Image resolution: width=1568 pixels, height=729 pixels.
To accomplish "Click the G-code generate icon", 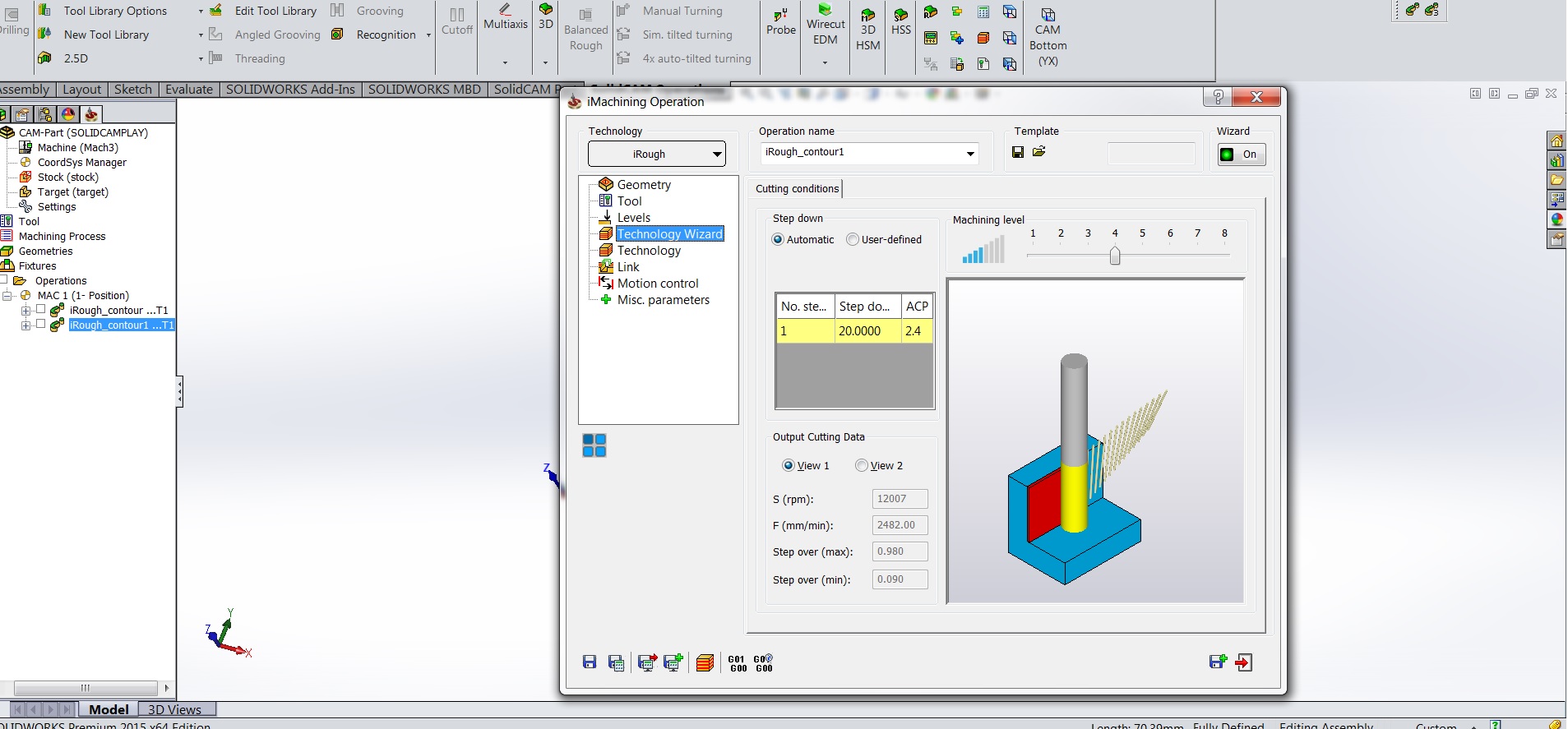I will (x=738, y=663).
